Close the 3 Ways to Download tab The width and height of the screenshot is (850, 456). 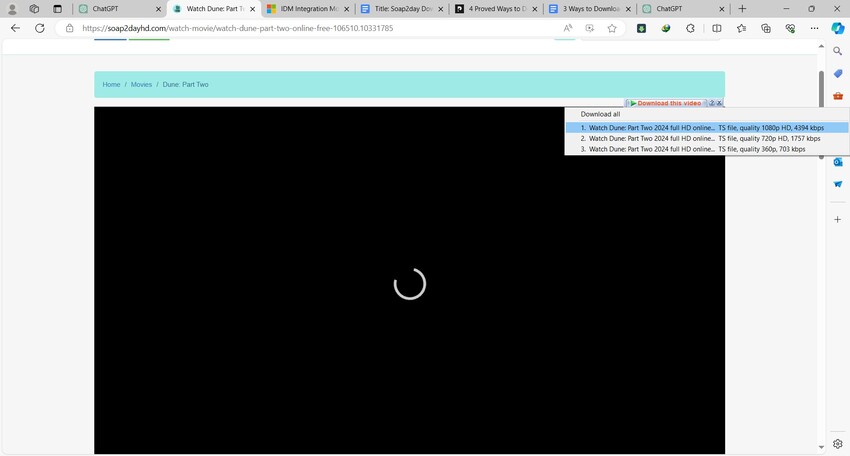[628, 9]
